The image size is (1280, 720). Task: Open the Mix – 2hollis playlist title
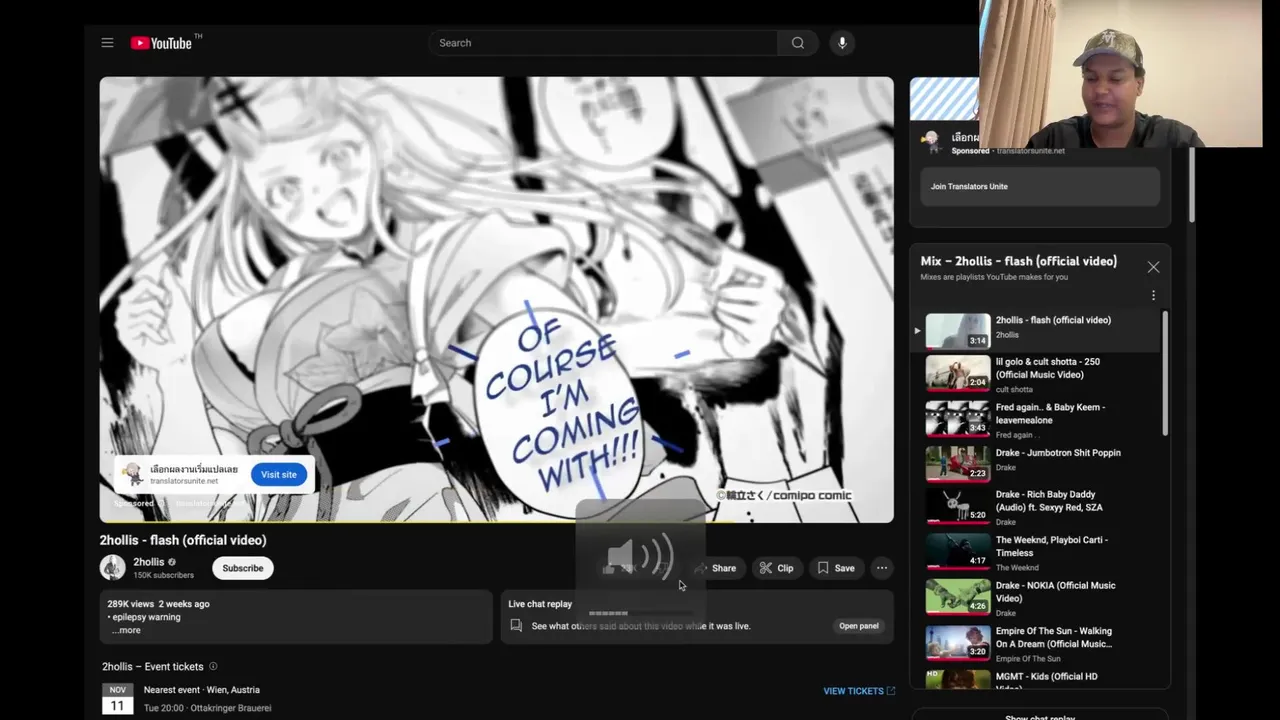pyautogui.click(x=1018, y=261)
